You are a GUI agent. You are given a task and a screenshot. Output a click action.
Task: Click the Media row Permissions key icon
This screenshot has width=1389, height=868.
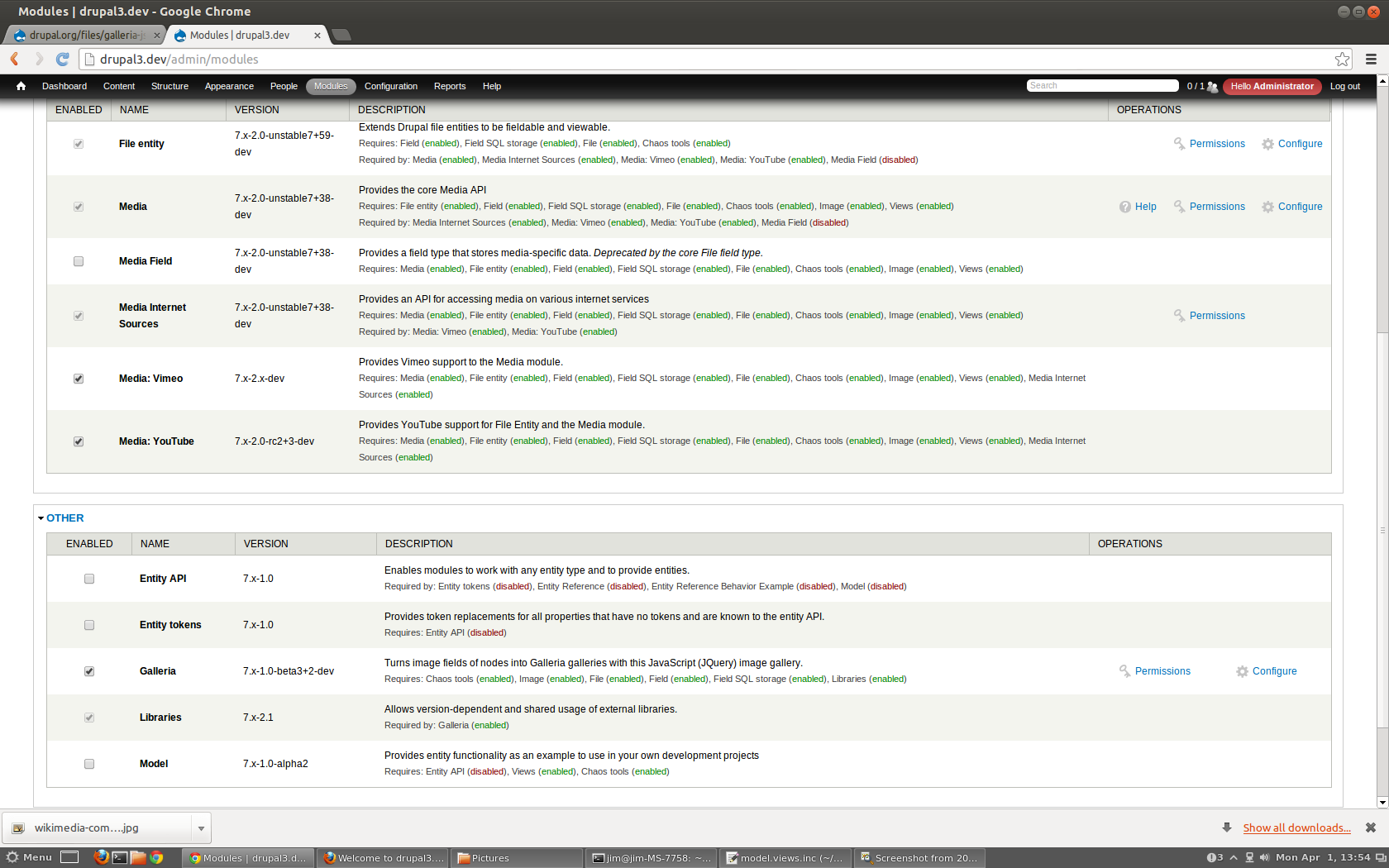pyautogui.click(x=1179, y=207)
